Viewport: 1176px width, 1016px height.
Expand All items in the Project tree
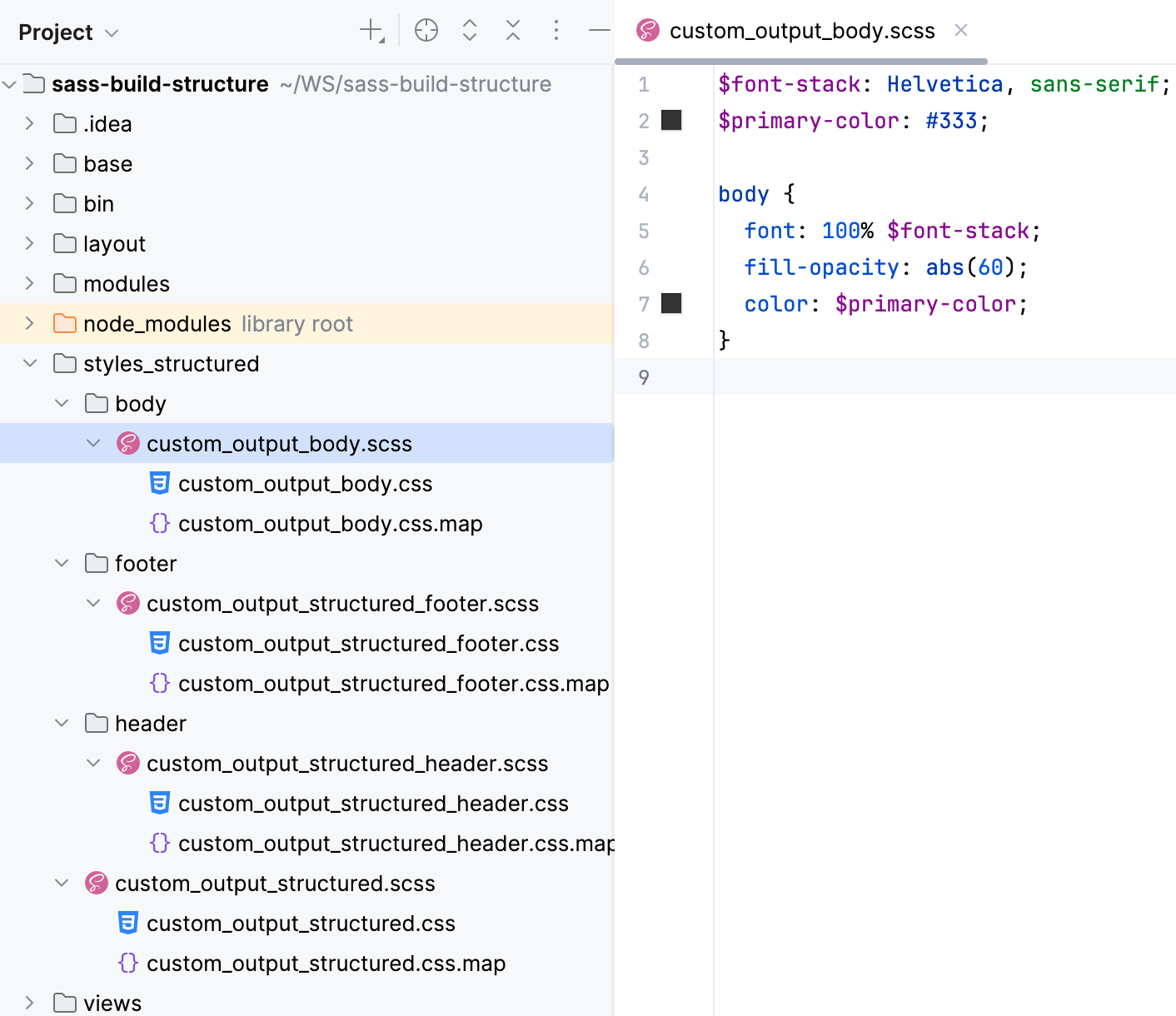coord(470,29)
